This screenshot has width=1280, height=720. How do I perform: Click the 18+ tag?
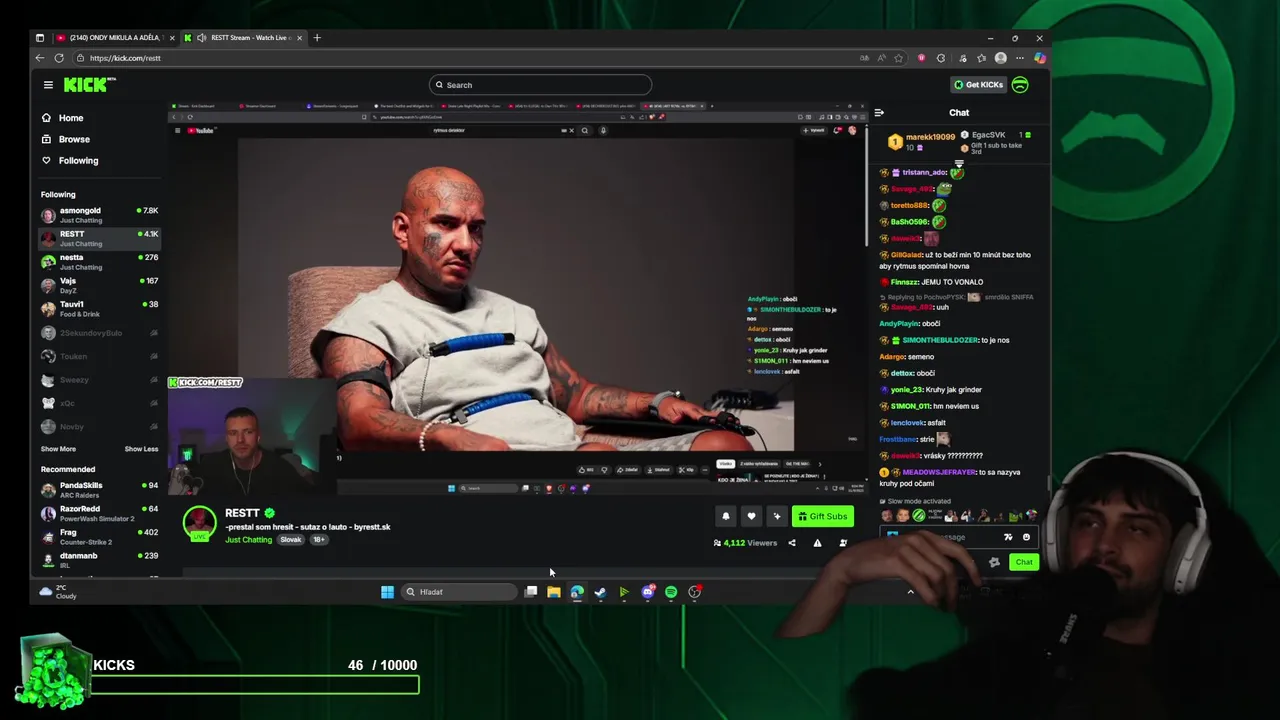click(x=318, y=540)
